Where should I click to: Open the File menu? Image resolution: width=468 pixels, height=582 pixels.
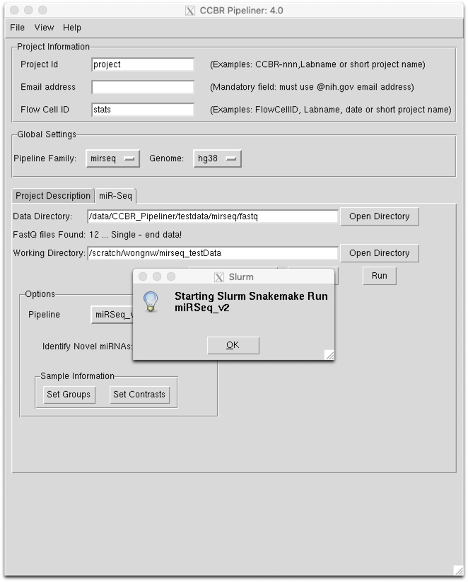(17, 27)
